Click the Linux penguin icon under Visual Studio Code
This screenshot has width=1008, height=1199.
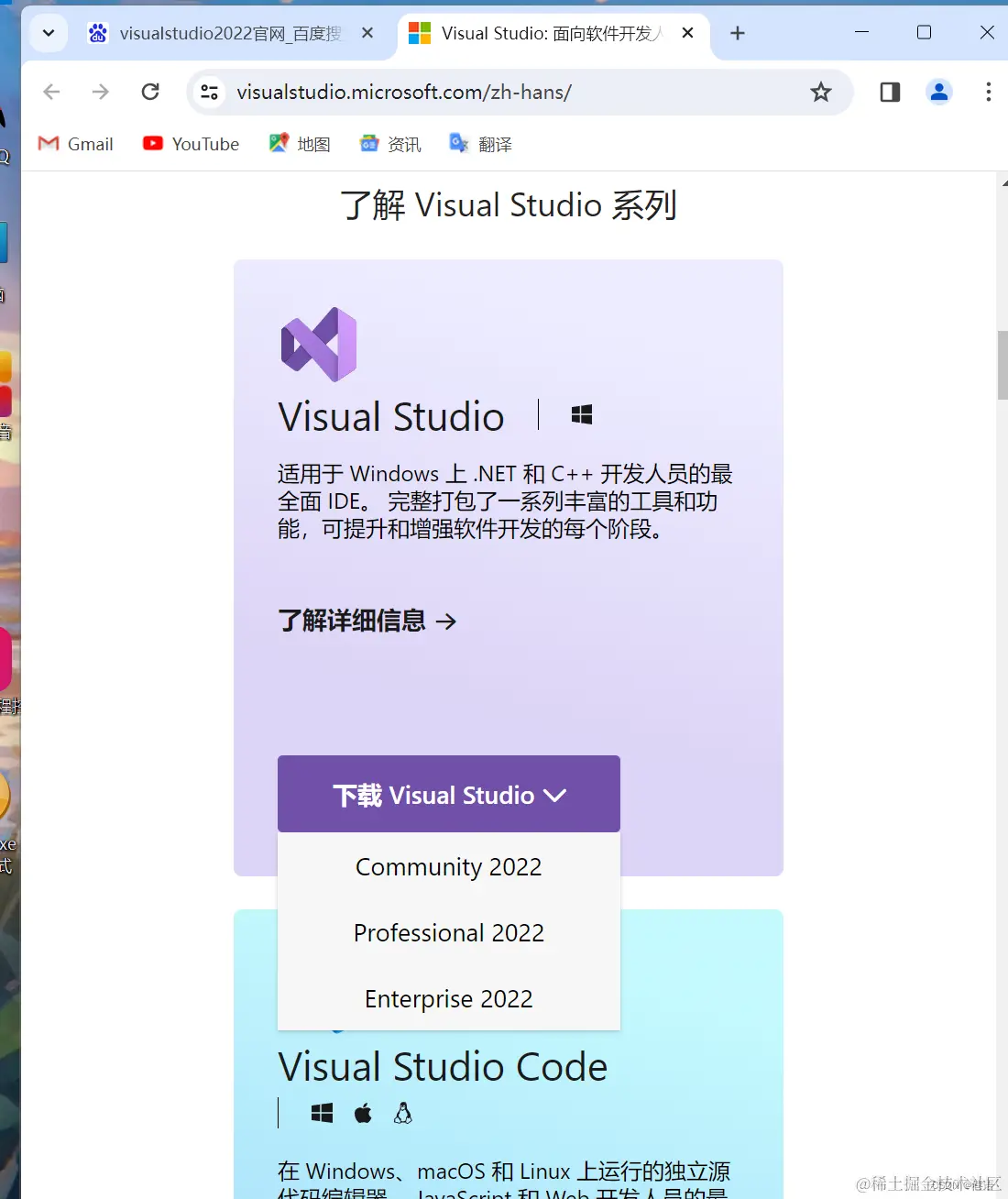(403, 1113)
